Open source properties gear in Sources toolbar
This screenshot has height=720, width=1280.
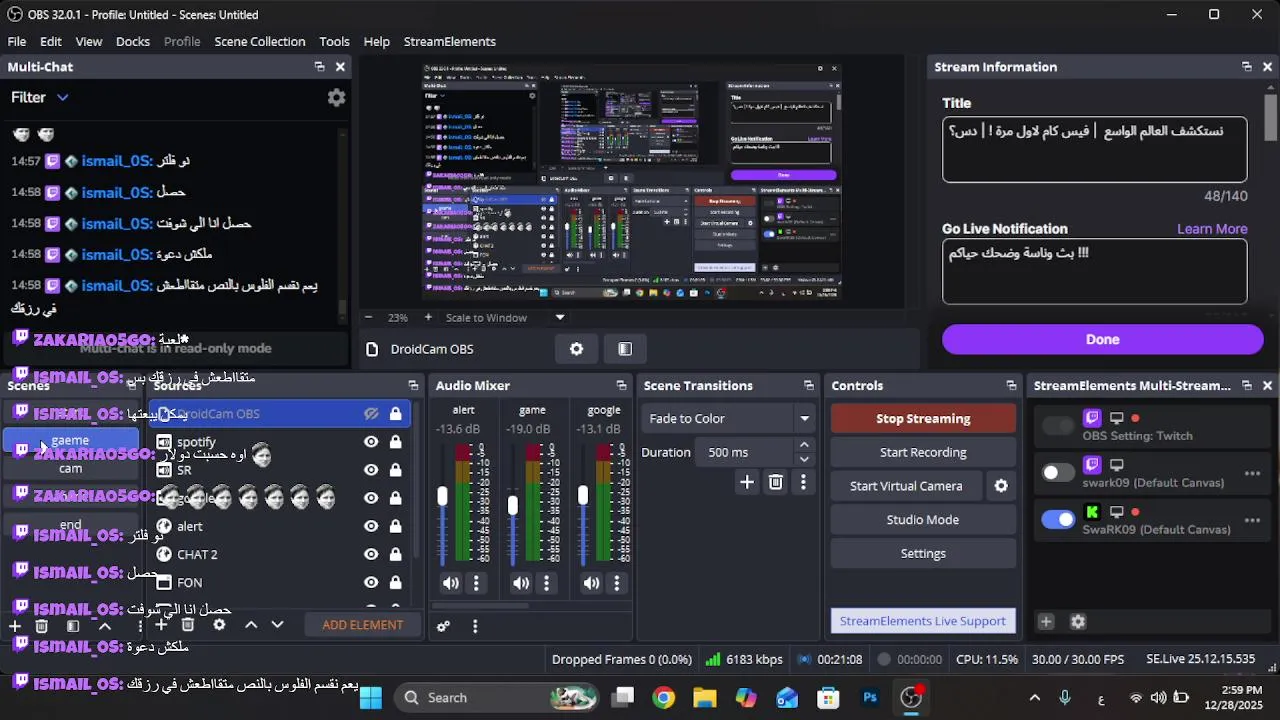(219, 625)
